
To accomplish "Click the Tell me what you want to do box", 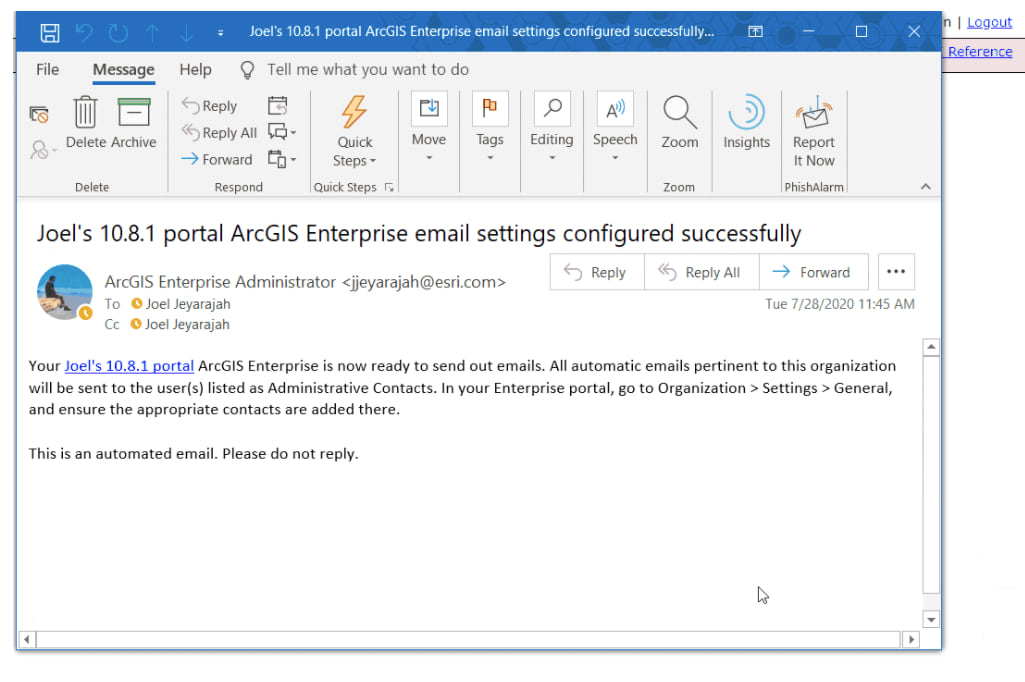I will 367,69.
